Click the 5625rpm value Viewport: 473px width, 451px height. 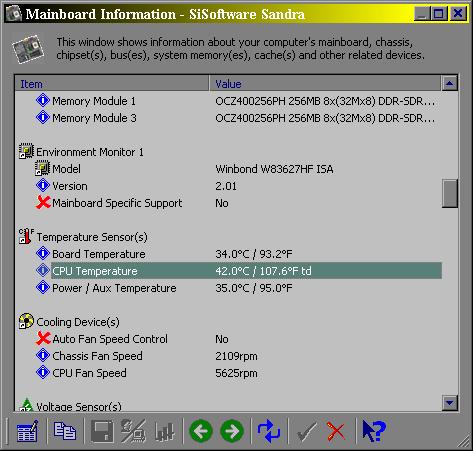(236, 373)
